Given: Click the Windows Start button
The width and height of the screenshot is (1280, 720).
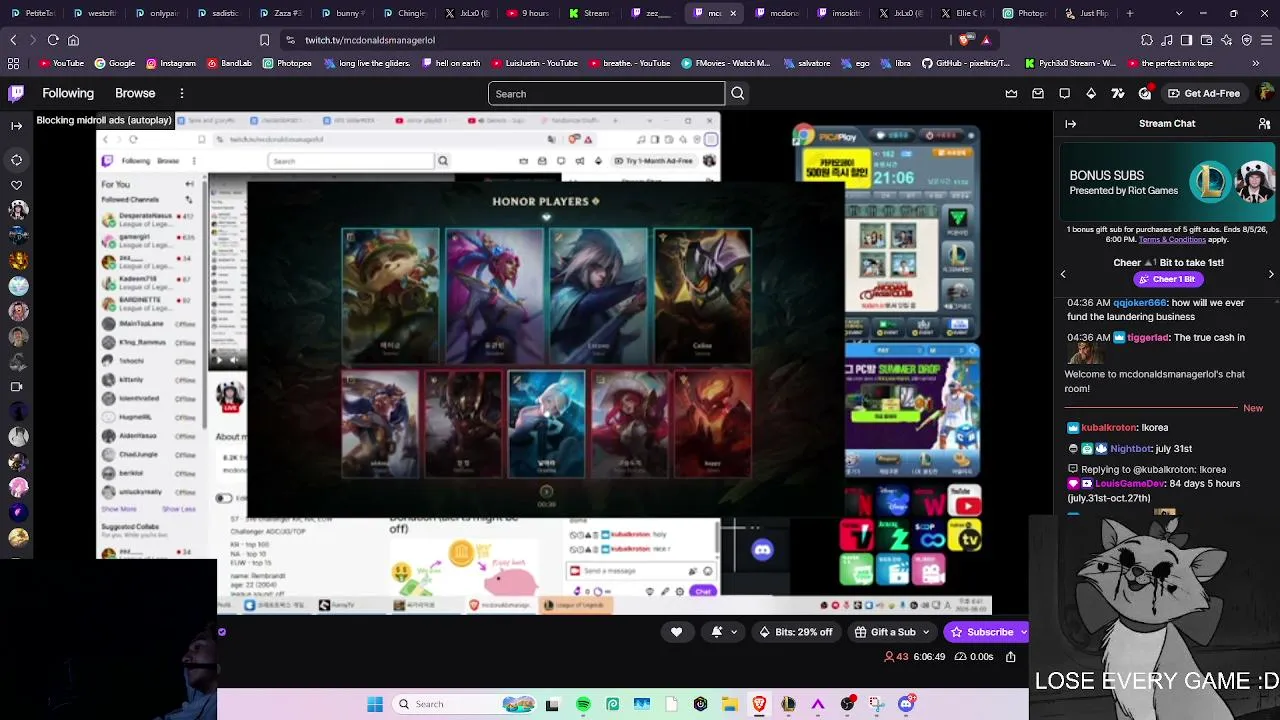Looking at the screenshot, I should pos(375,704).
